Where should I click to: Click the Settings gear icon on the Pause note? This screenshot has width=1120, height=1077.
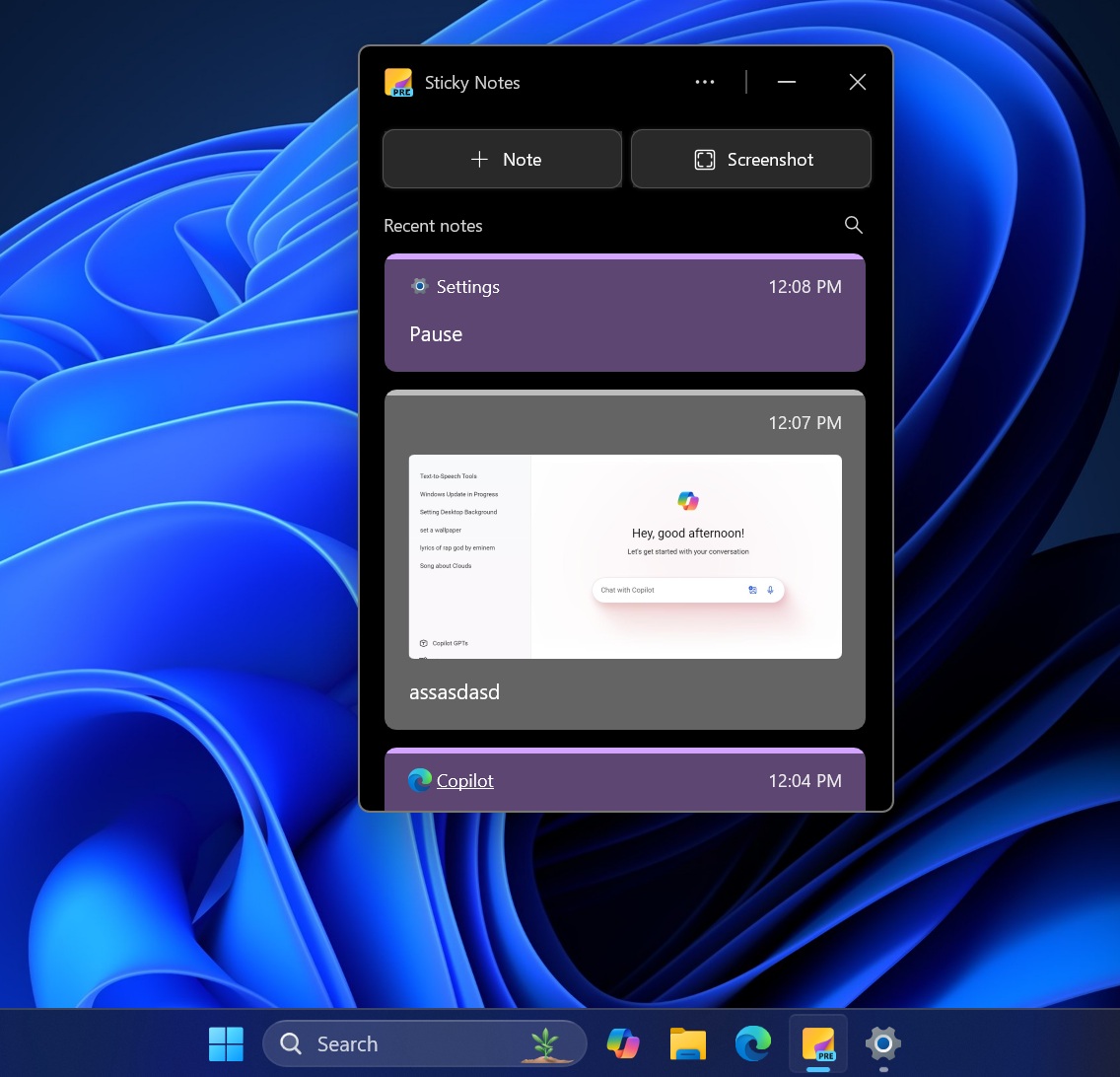(x=419, y=286)
